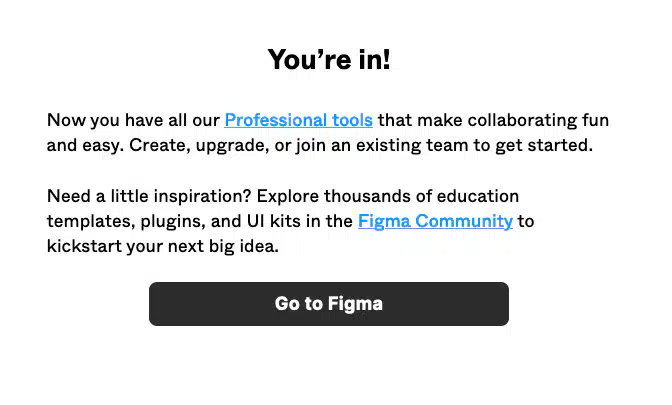Click the phrase "Explore thousands of education"
The image size is (672, 405).
coord(387,197)
